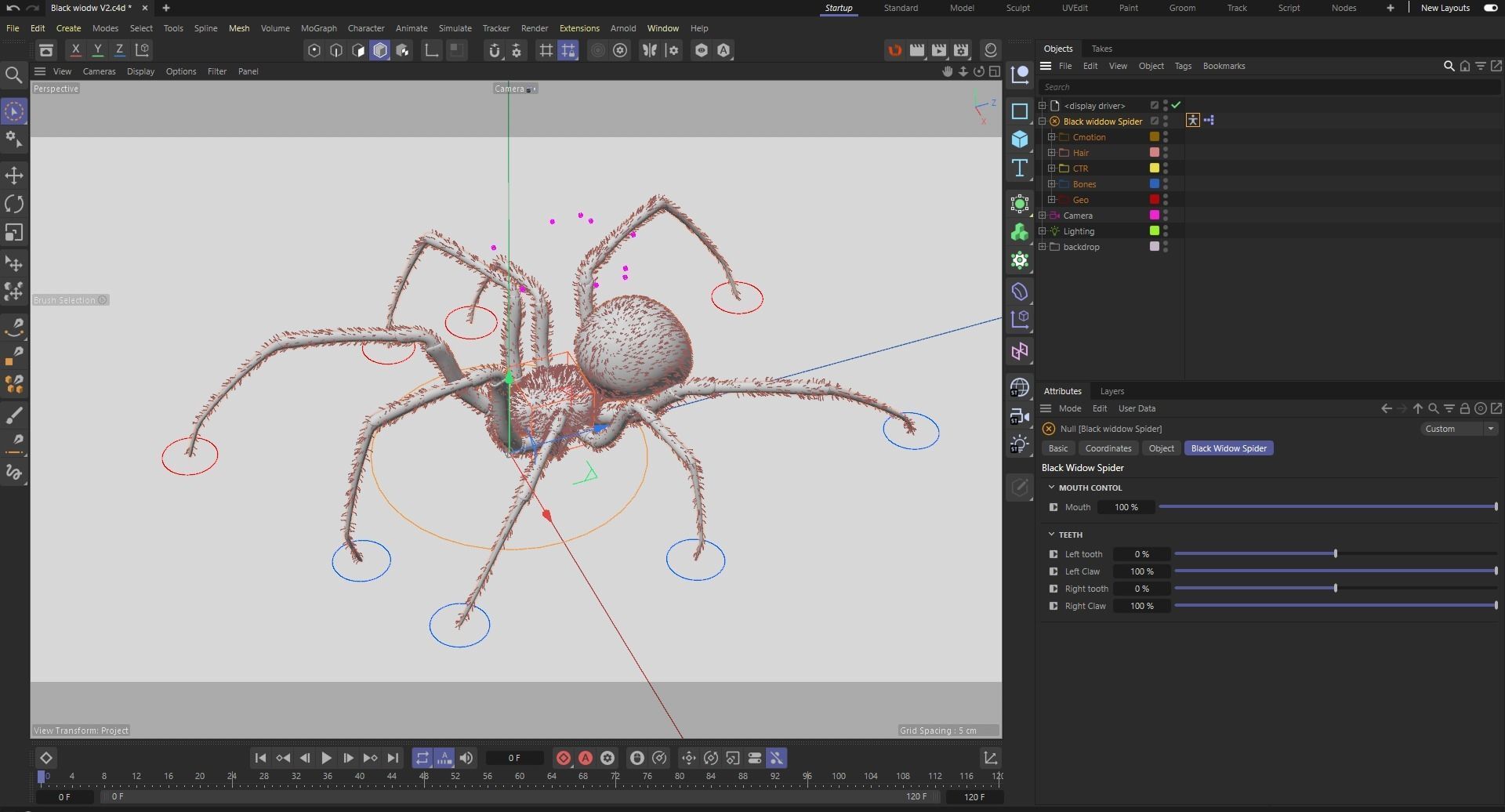
Task: Open the Basic attribute tab
Action: click(x=1058, y=448)
